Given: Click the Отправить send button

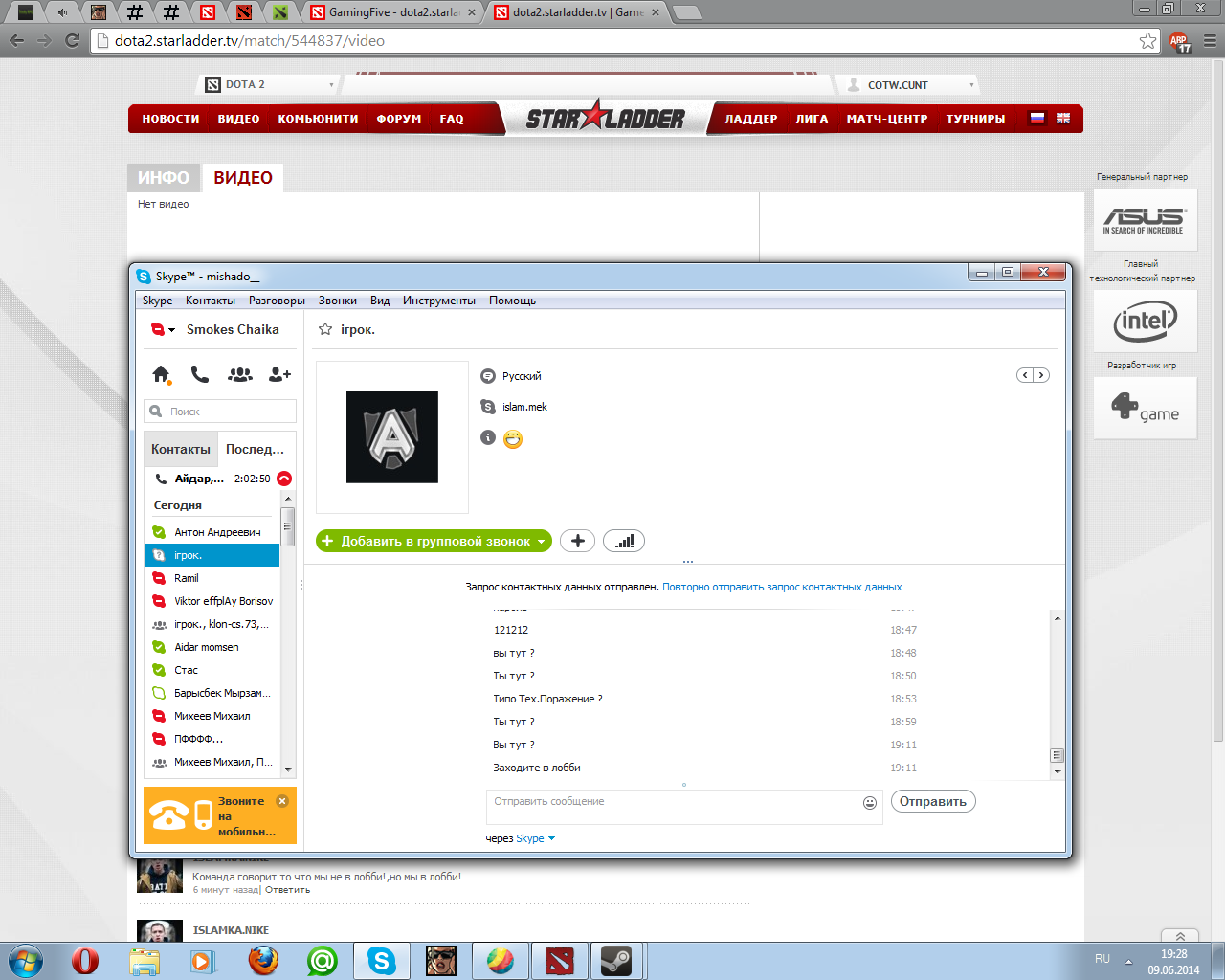Looking at the screenshot, I should coord(933,802).
